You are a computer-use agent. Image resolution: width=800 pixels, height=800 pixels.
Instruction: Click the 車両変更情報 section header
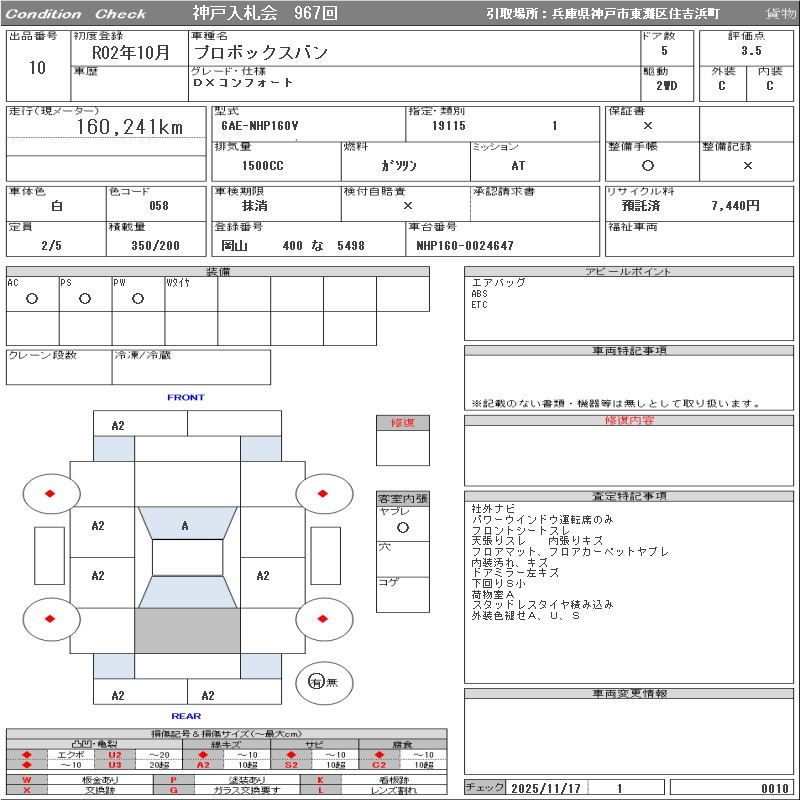[629, 693]
